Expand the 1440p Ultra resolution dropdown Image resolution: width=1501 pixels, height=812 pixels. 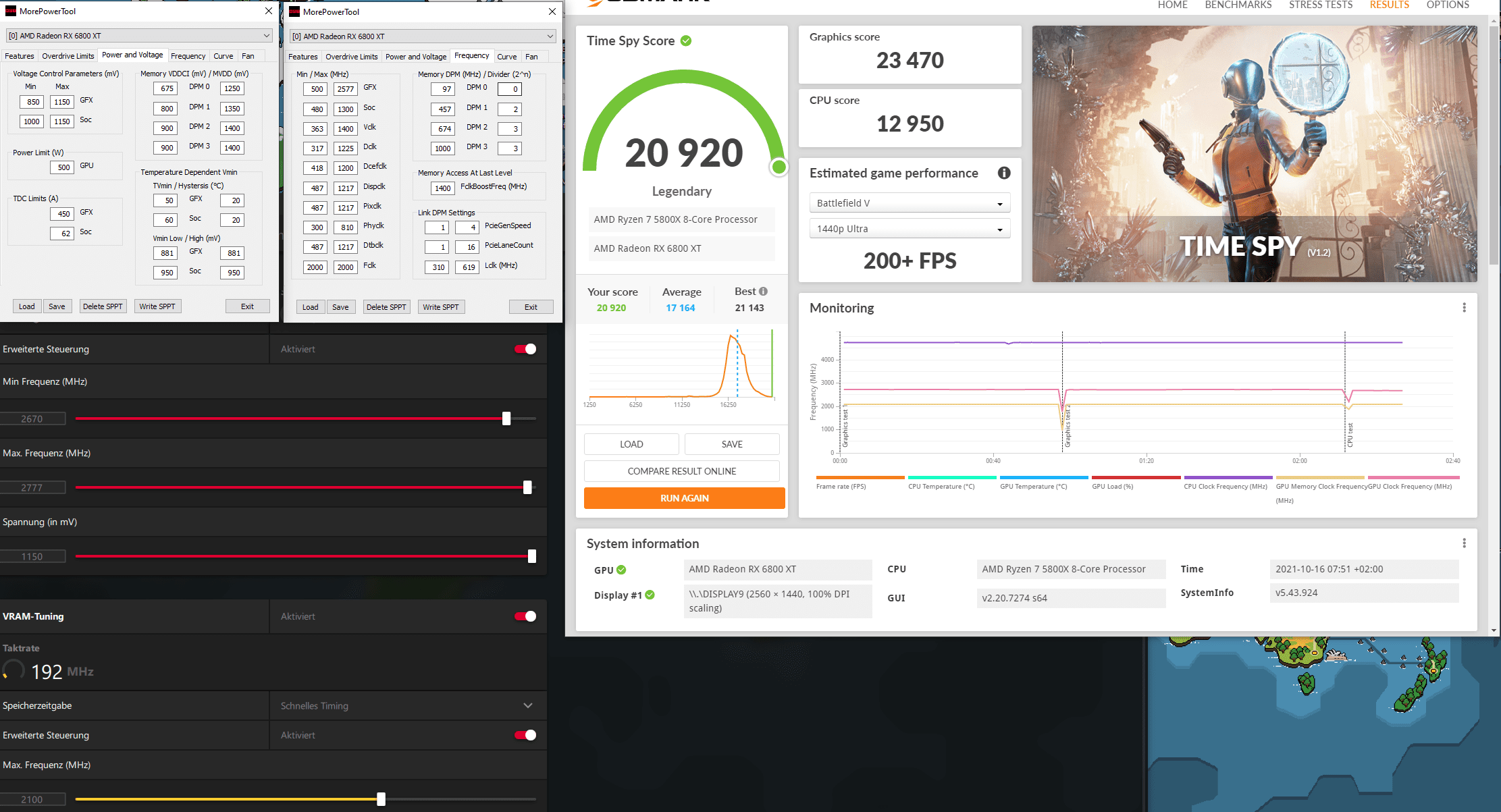tap(909, 229)
